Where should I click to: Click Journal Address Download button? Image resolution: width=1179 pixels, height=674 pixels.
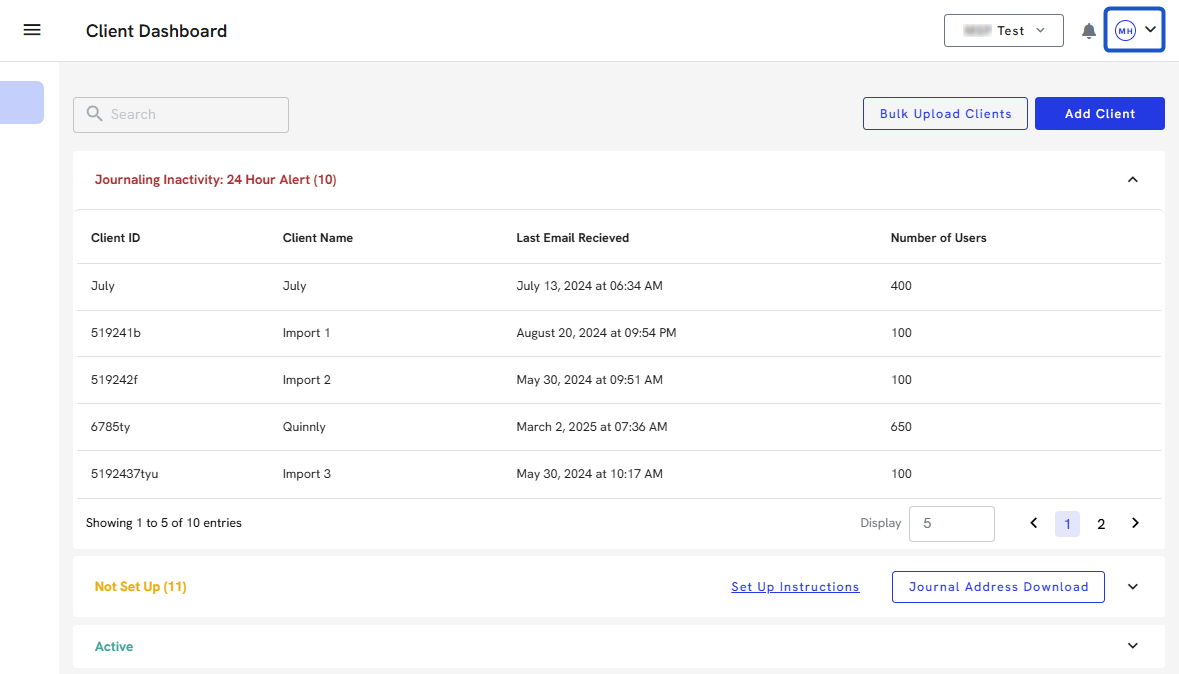(x=997, y=587)
